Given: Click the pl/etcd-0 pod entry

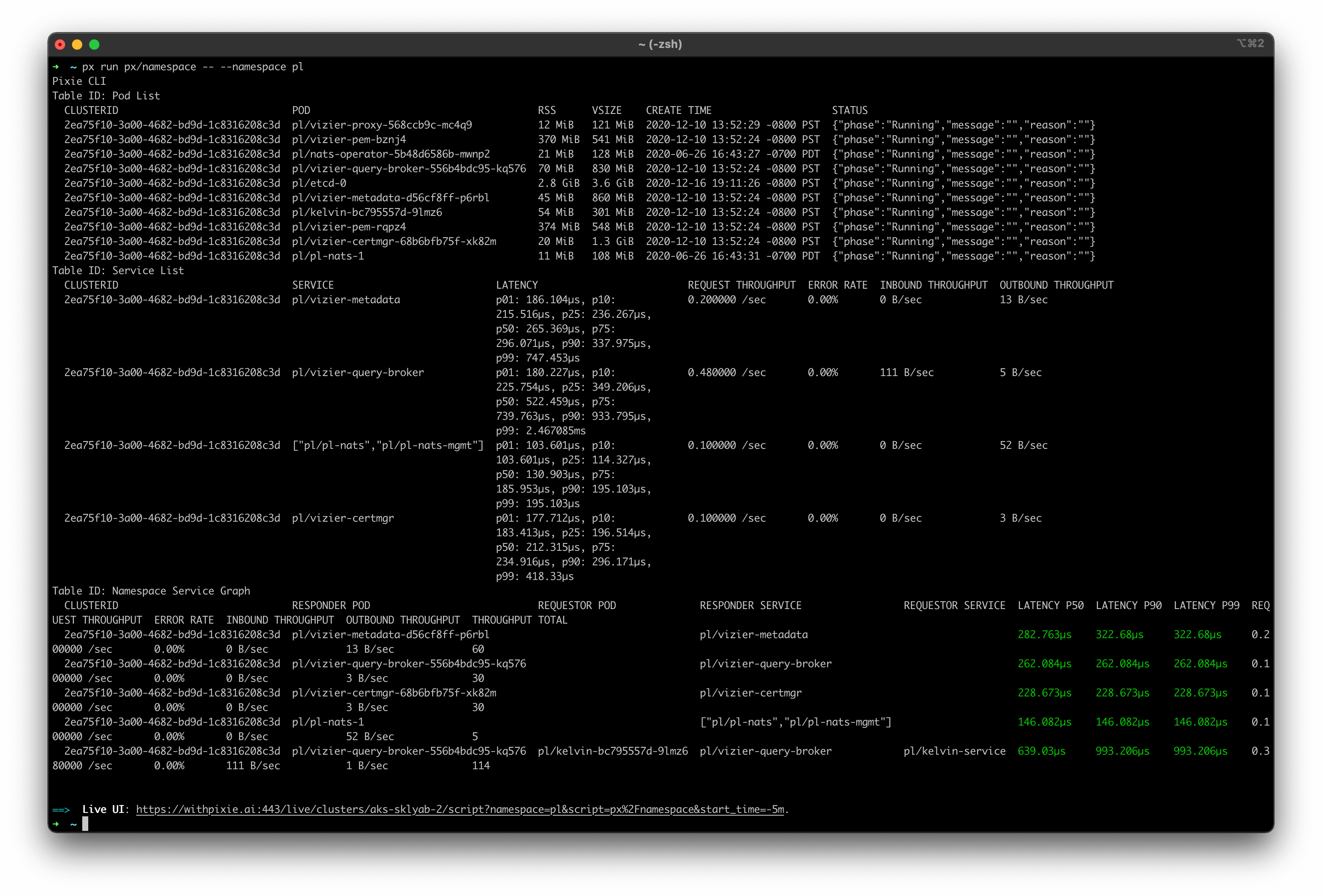Looking at the screenshot, I should click(x=319, y=183).
